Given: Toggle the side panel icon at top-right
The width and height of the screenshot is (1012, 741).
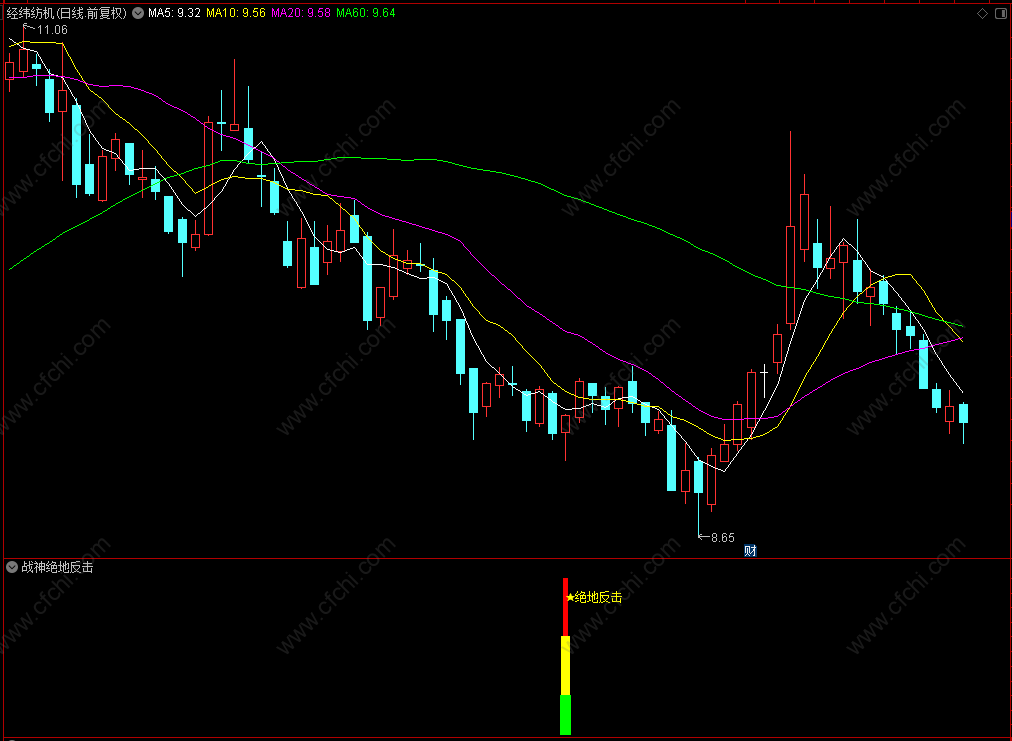Looking at the screenshot, I should click(1002, 14).
